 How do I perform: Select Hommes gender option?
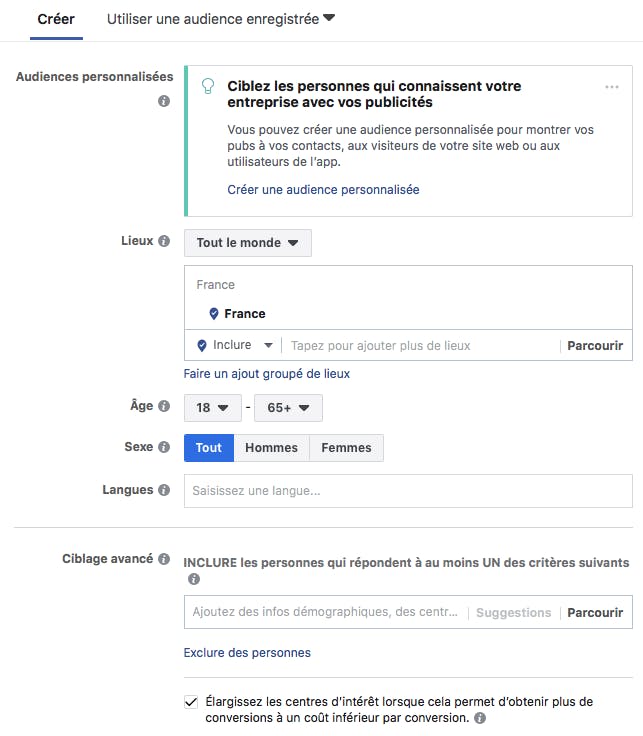[271, 448]
